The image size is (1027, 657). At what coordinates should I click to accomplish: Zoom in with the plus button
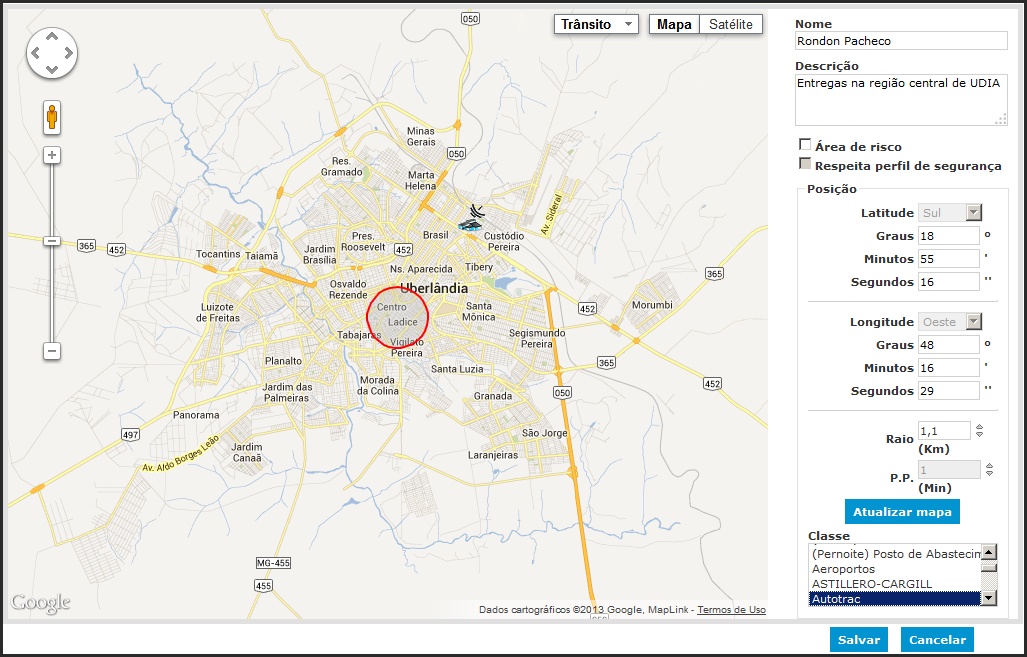pyautogui.click(x=52, y=155)
